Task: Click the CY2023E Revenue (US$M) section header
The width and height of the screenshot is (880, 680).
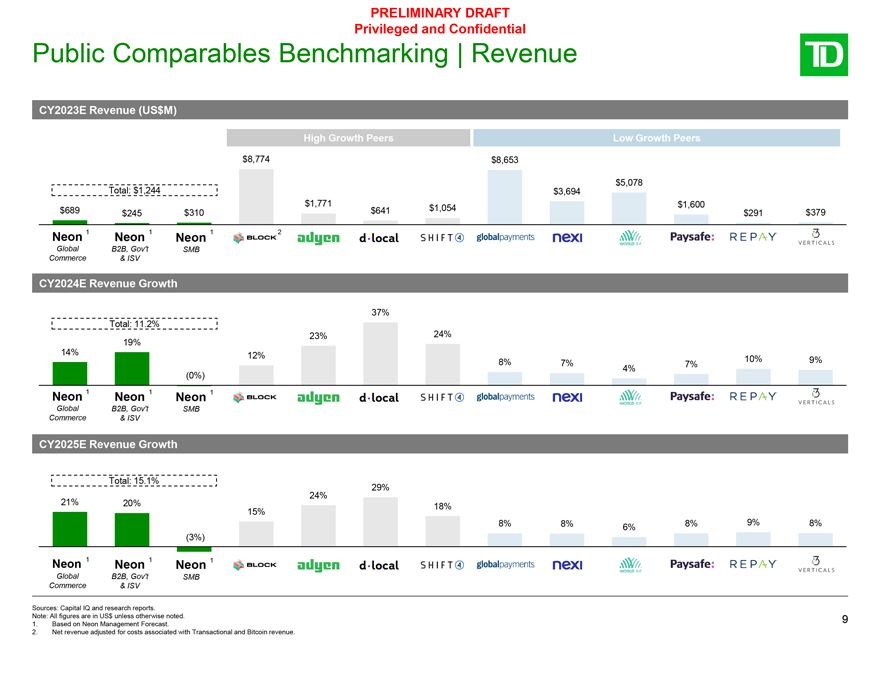Action: 439,110
